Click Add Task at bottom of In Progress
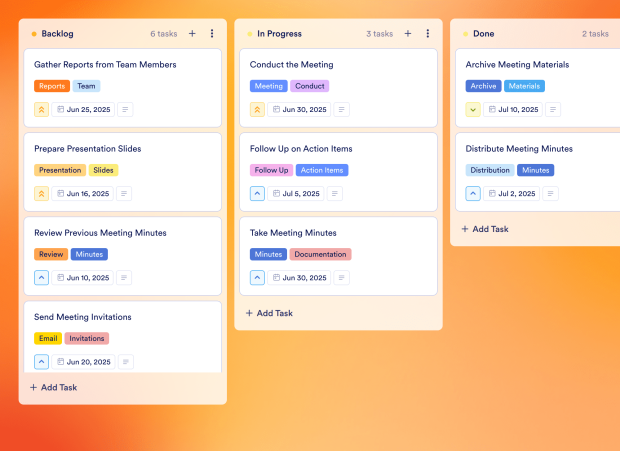620x451 pixels. click(269, 313)
